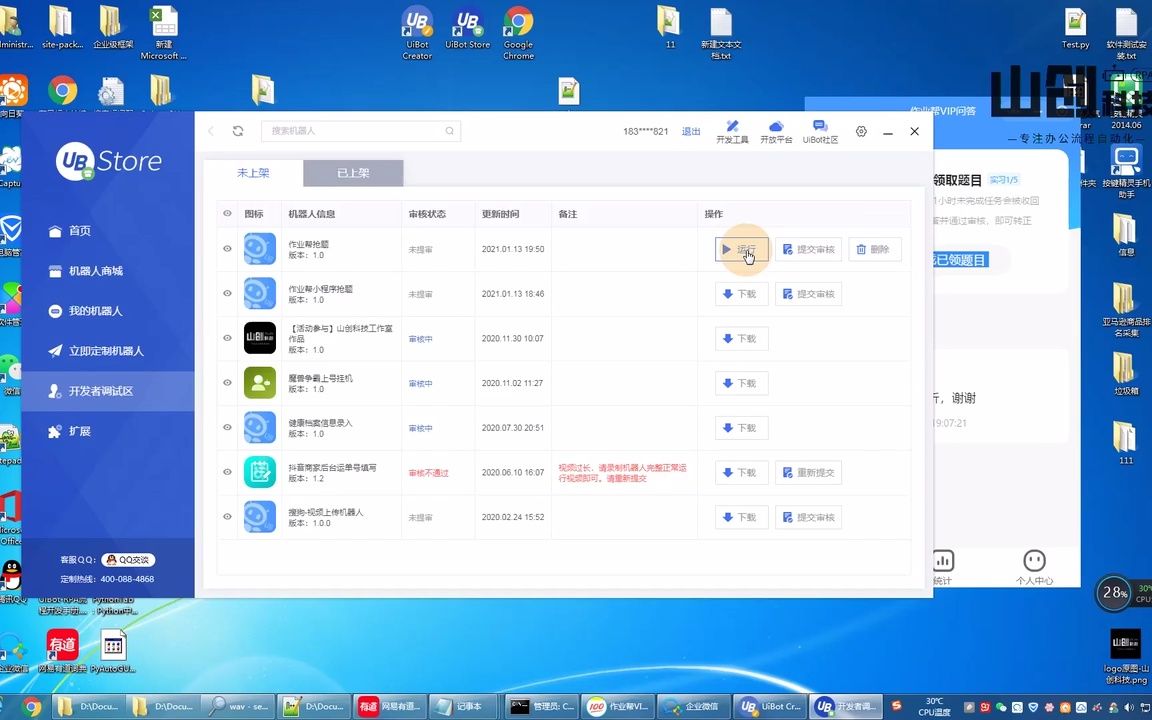Click the 28% CPU usage indicator
Viewport: 1152px width, 720px height.
(x=1113, y=592)
